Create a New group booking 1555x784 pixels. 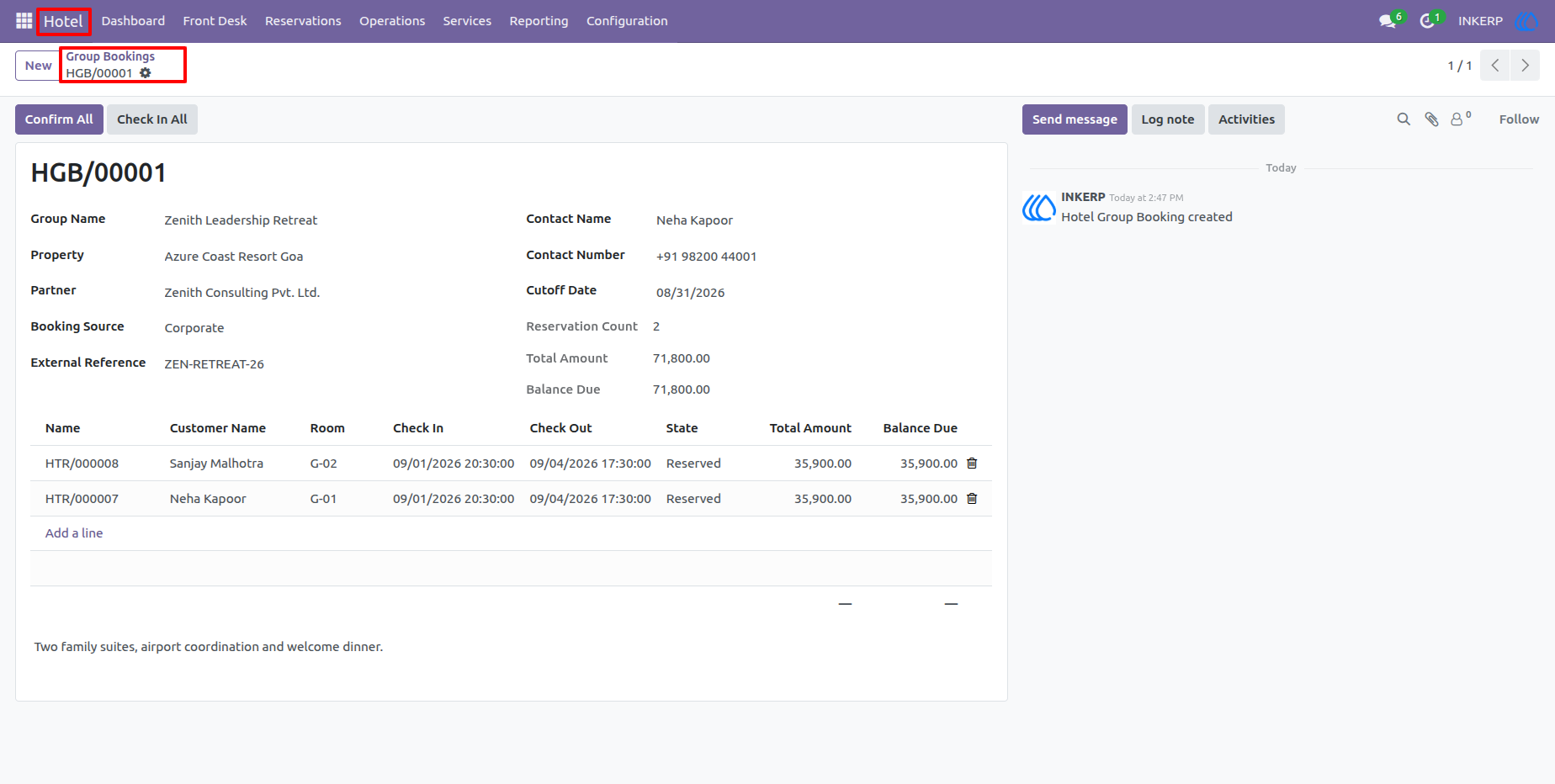38,66
